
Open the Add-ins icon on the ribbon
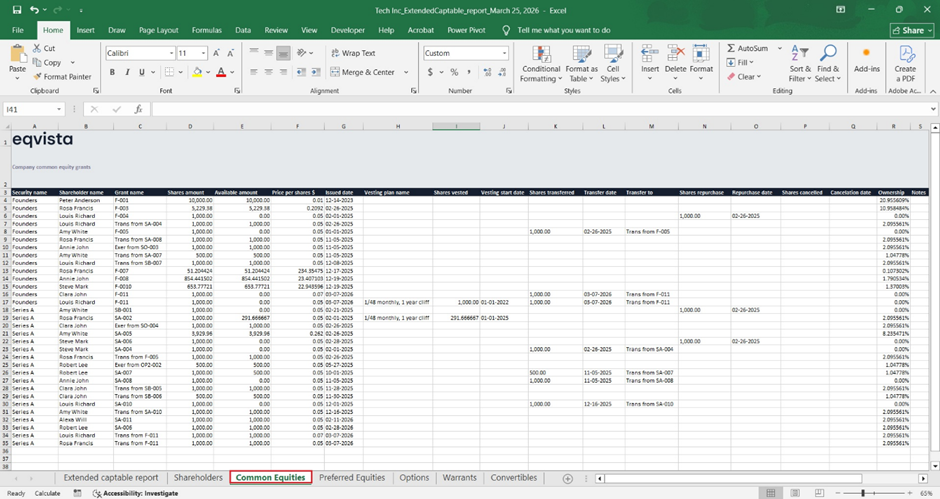pyautogui.click(x=866, y=52)
